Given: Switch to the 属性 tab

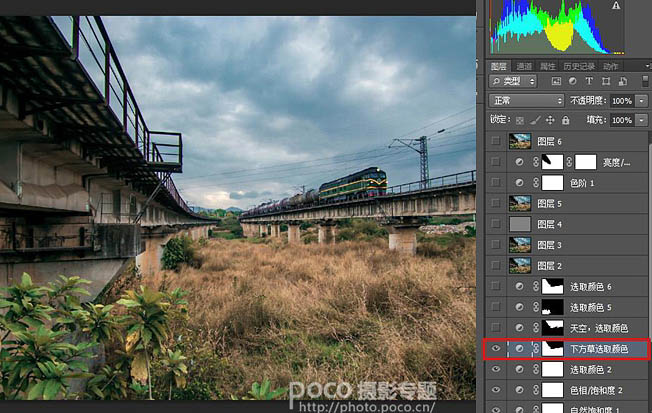Looking at the screenshot, I should tap(548, 66).
